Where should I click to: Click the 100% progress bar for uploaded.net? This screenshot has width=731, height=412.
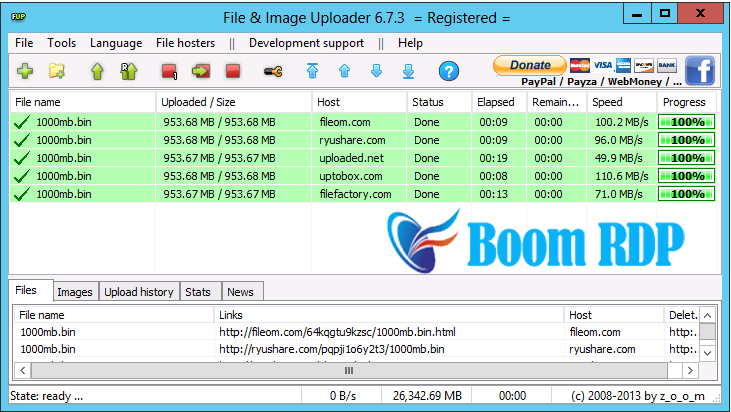point(686,158)
